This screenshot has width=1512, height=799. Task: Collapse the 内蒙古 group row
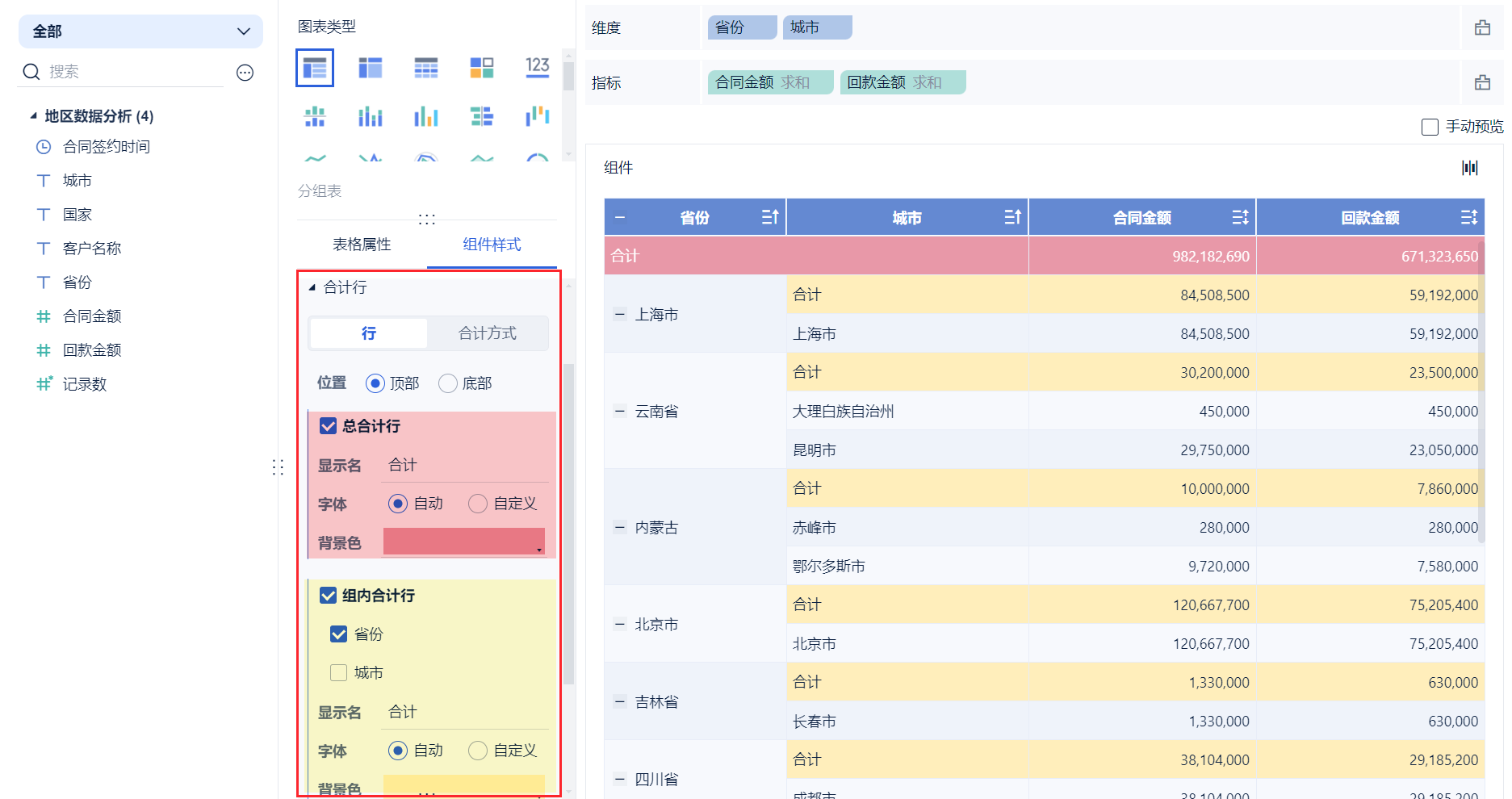620,527
